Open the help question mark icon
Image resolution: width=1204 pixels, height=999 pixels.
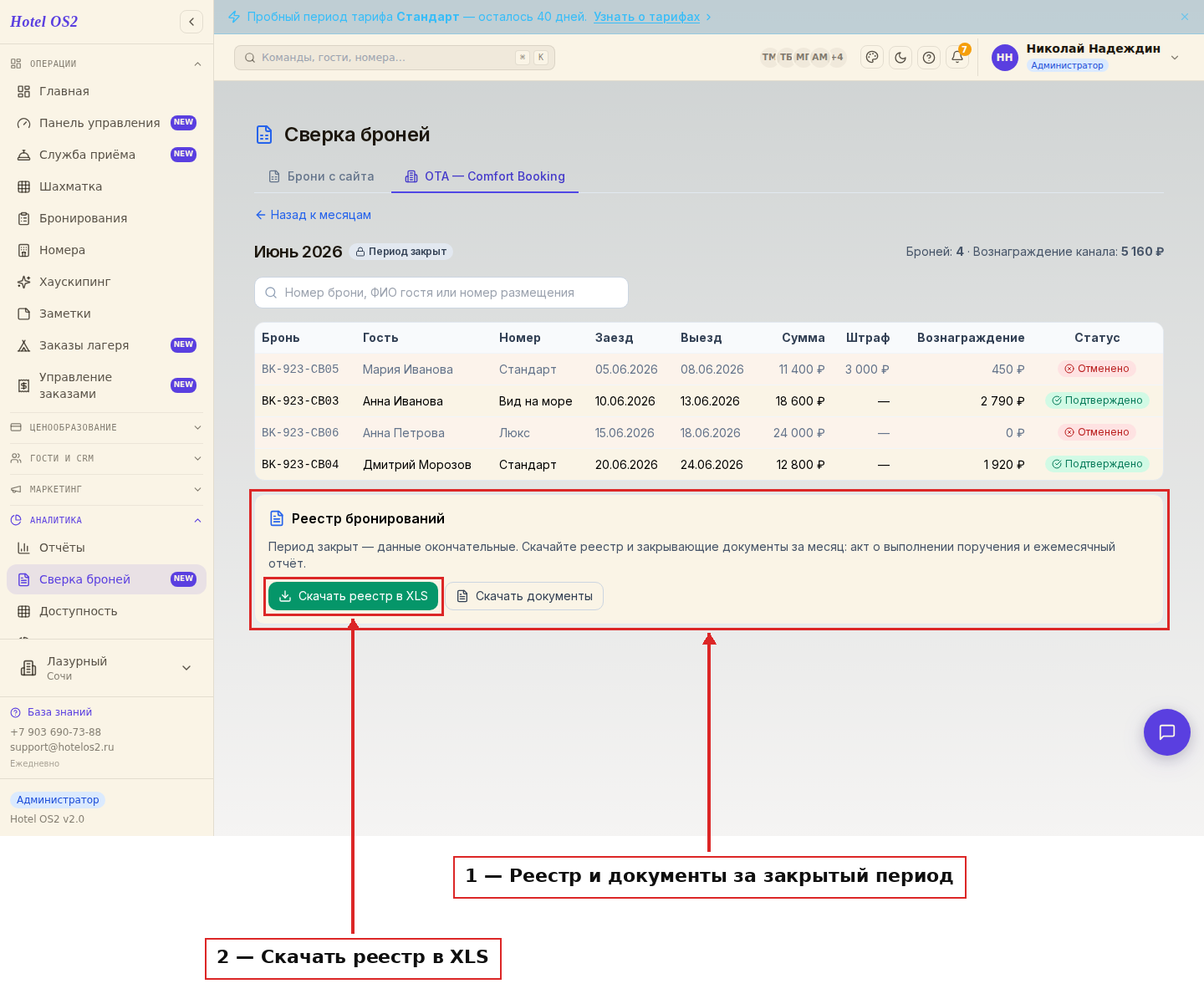coord(929,58)
